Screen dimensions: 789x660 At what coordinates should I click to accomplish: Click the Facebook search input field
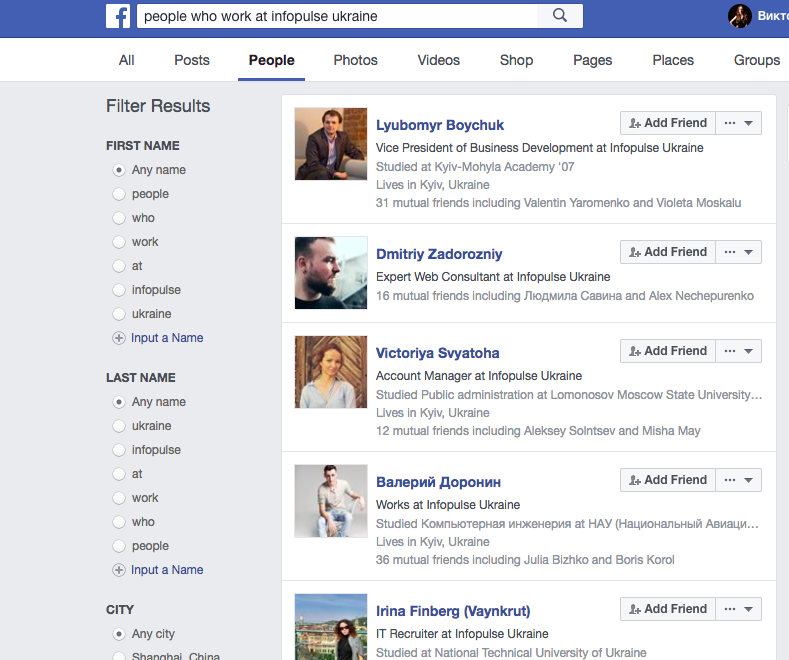click(x=337, y=16)
